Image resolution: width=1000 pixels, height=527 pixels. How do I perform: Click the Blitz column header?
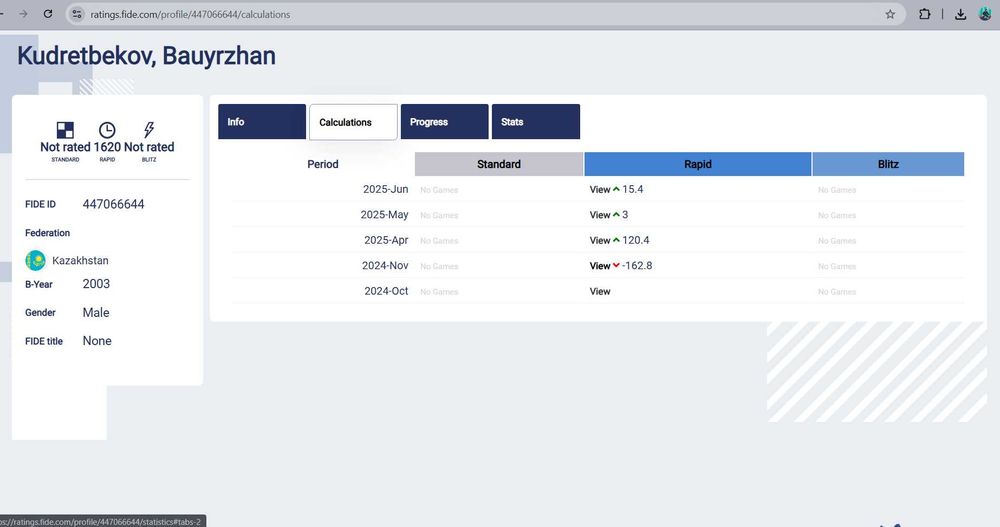pos(888,164)
